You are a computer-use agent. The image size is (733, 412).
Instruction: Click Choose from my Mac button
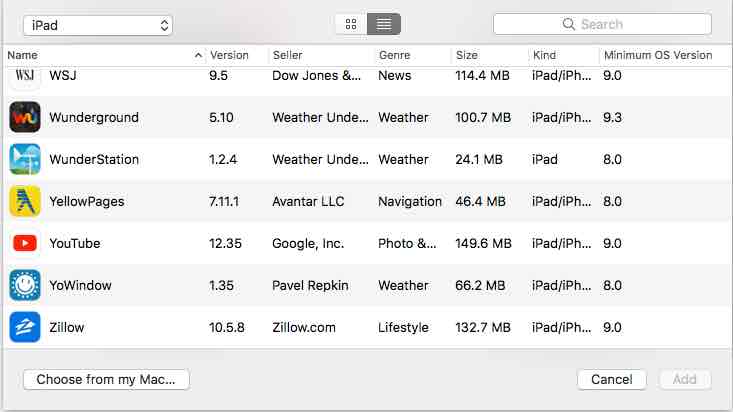[x=106, y=379]
